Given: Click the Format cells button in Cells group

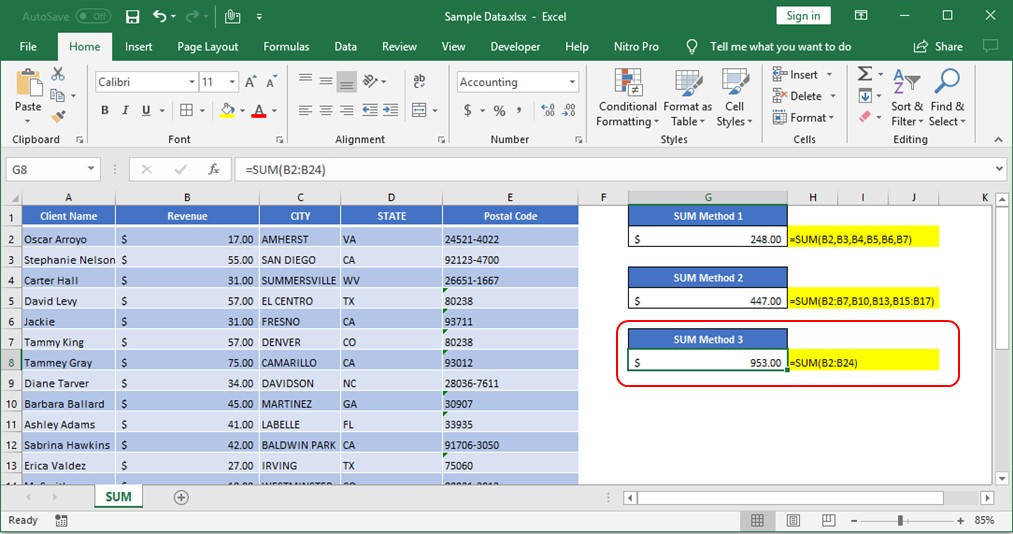Looking at the screenshot, I should (x=803, y=118).
